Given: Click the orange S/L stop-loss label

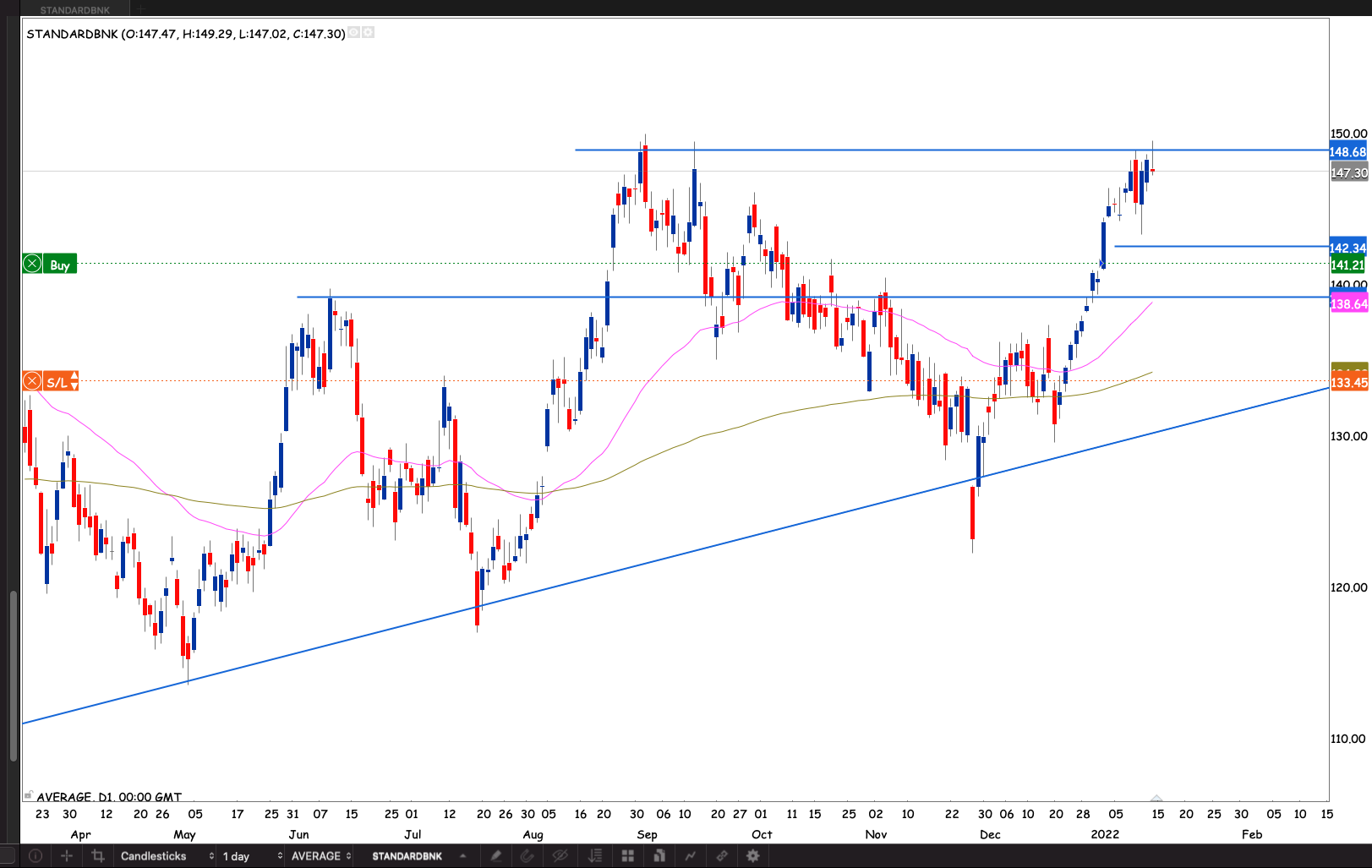Looking at the screenshot, I should (x=57, y=382).
